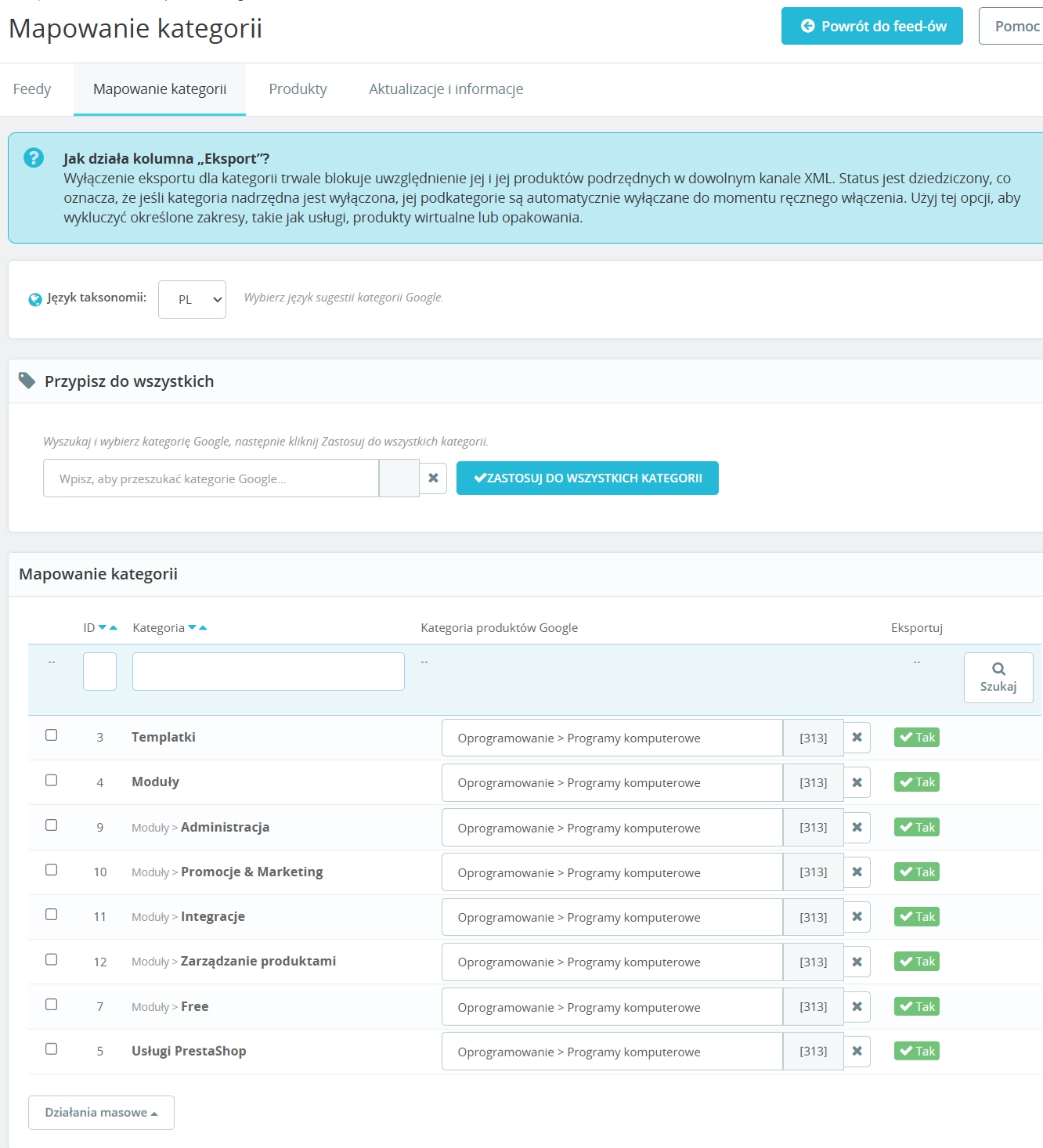Open the PL taxonomy language dropdown
1043x1148 pixels.
[191, 298]
